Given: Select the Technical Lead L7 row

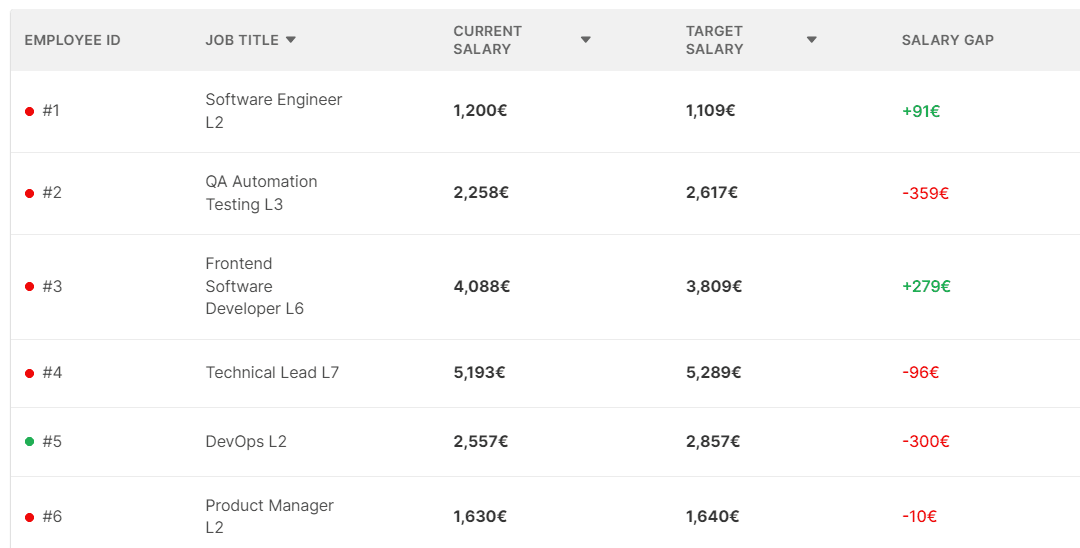Looking at the screenshot, I should 546,373.
